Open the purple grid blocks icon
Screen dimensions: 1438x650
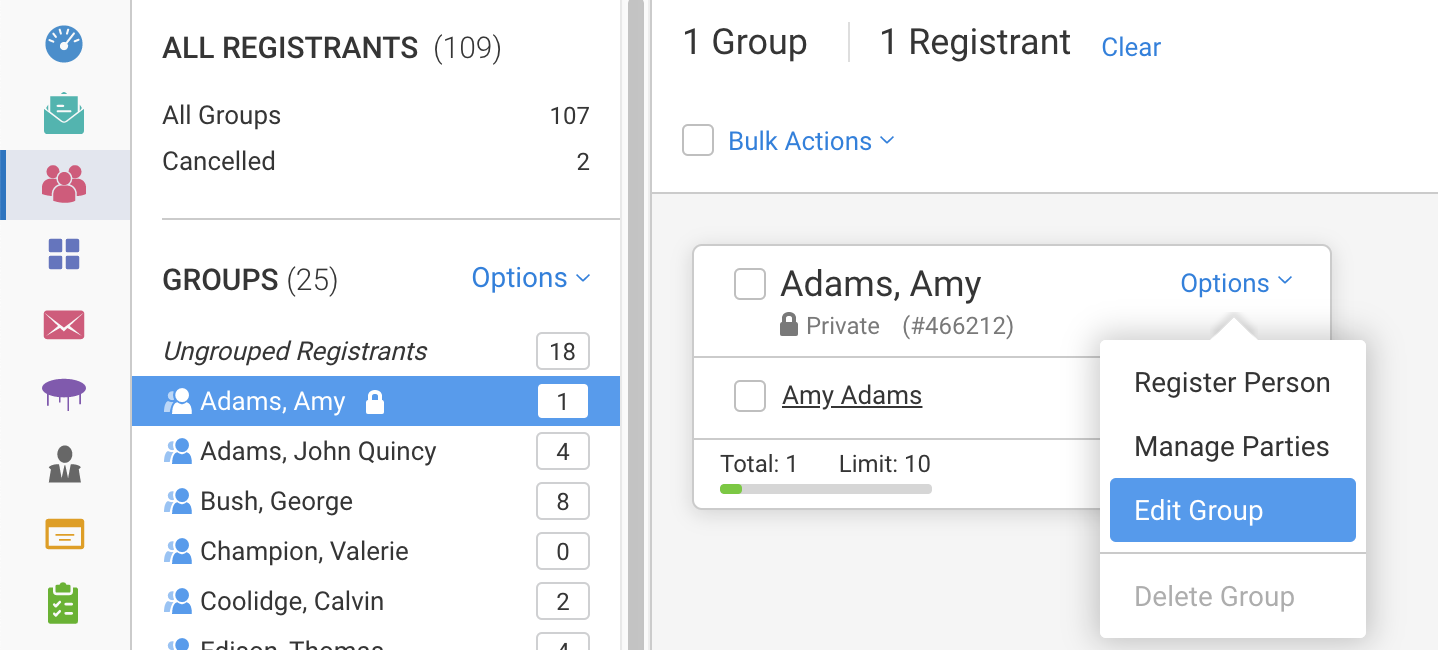tap(64, 254)
